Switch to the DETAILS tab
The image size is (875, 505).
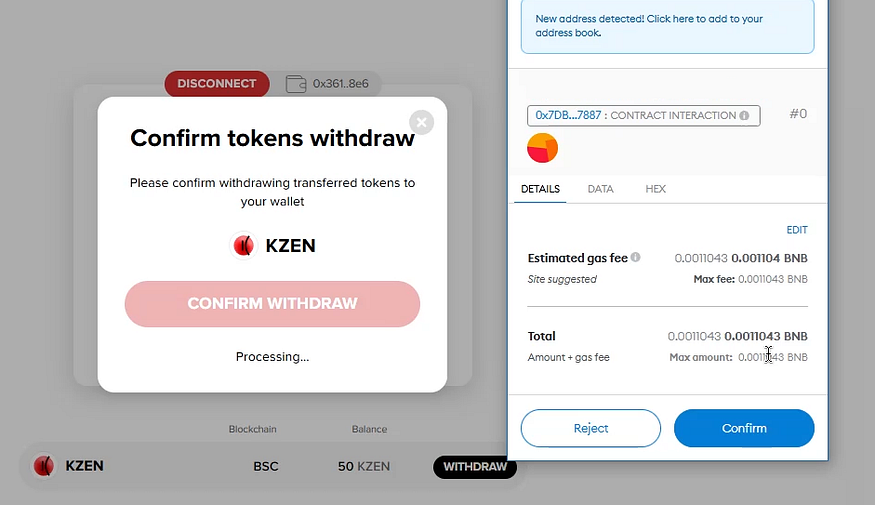click(540, 189)
